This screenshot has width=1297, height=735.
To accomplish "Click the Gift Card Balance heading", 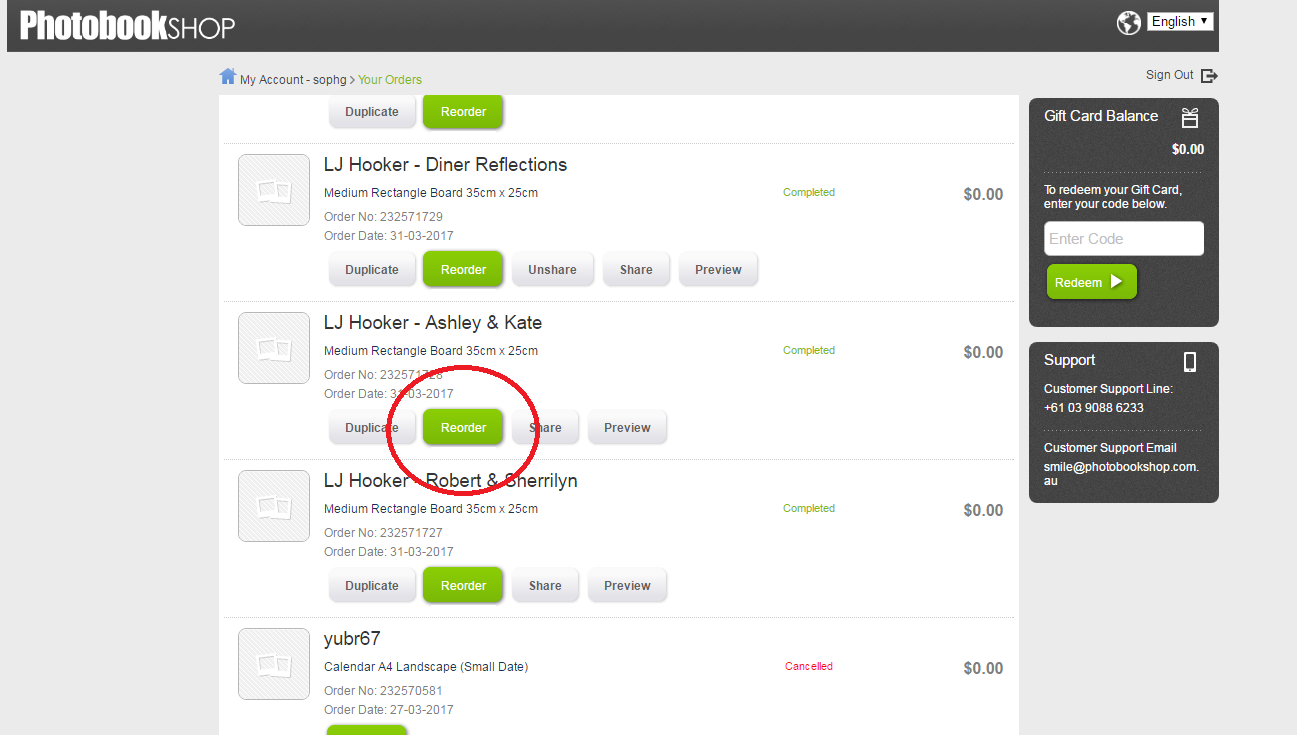I will click(x=1101, y=116).
